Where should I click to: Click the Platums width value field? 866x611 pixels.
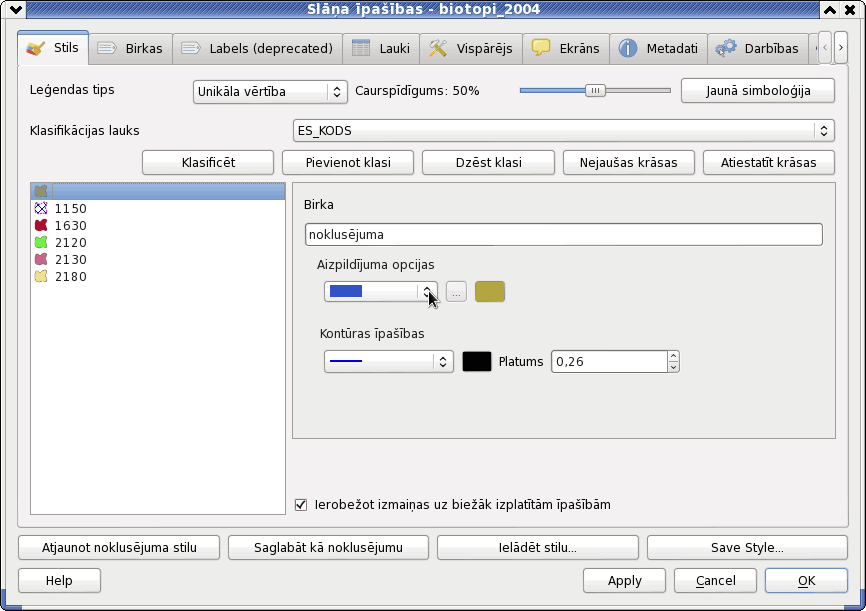coord(610,361)
